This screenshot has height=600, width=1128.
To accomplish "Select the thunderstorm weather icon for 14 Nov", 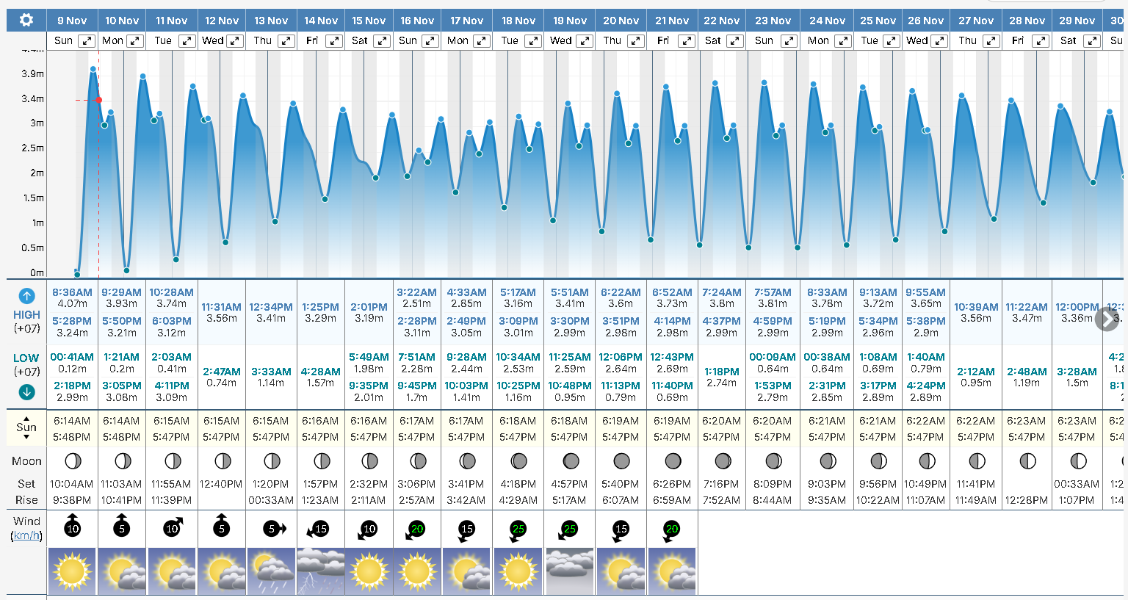I will coord(320,571).
